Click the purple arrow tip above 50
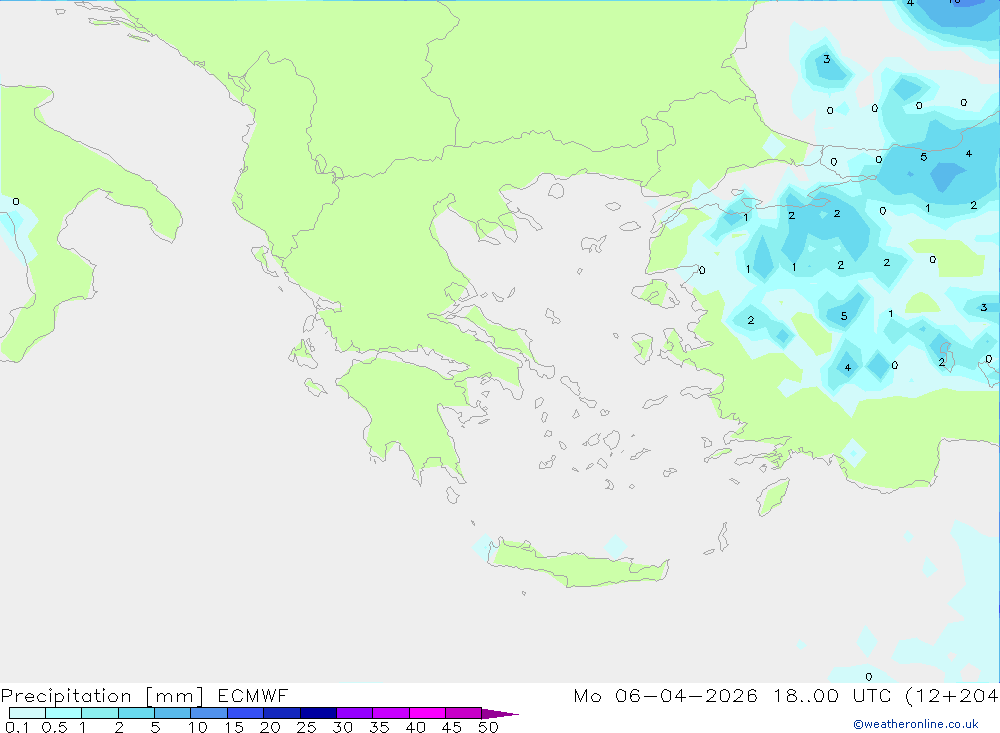The width and height of the screenshot is (1000, 733). (500, 713)
